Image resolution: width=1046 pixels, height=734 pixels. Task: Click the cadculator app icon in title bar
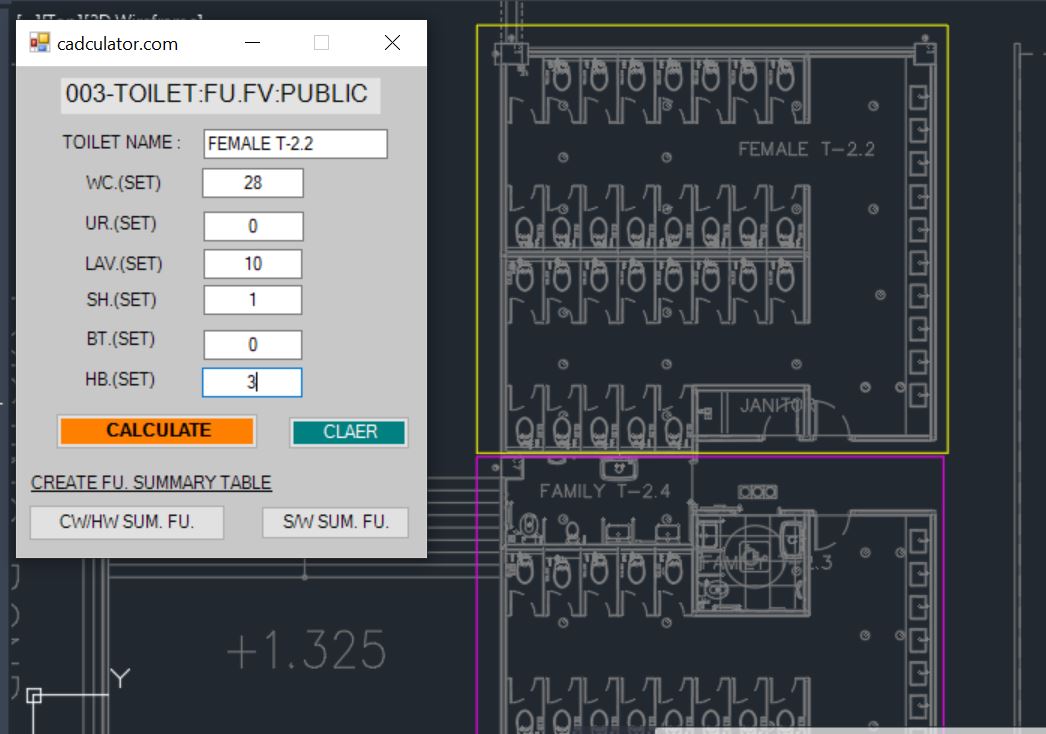click(x=39, y=43)
